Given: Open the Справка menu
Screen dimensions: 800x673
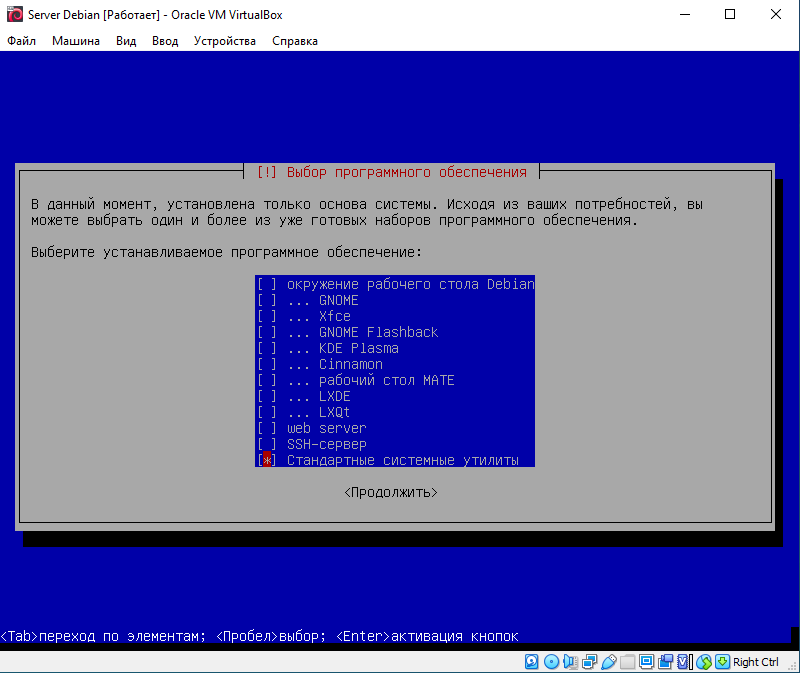Looking at the screenshot, I should 295,41.
